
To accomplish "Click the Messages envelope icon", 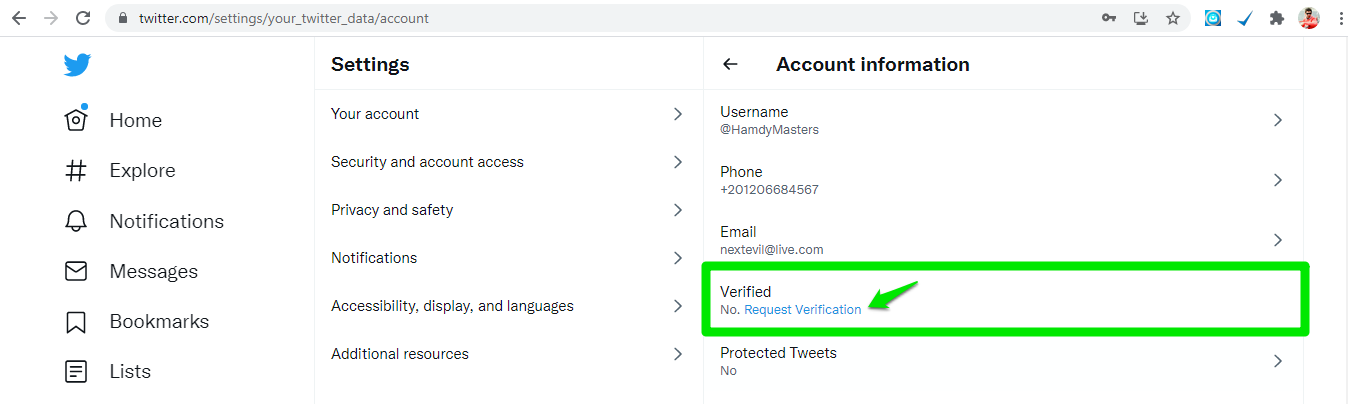I will pyautogui.click(x=76, y=271).
